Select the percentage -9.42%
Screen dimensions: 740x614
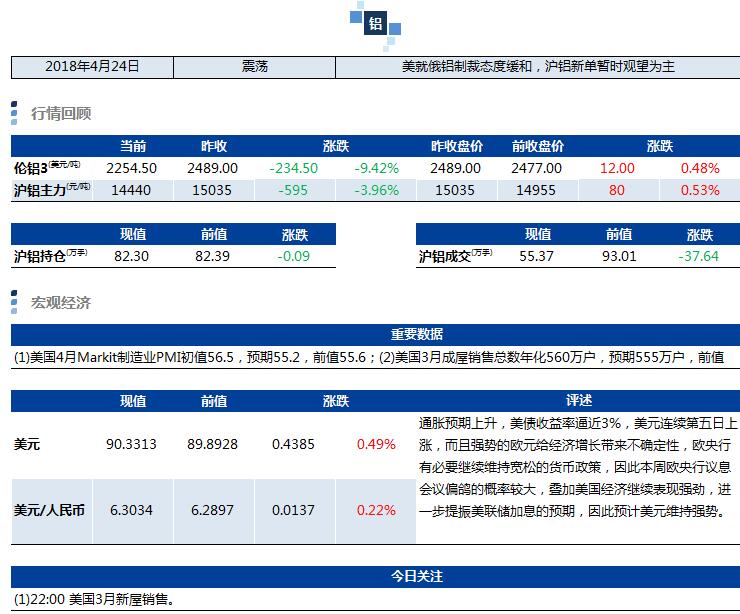click(376, 168)
